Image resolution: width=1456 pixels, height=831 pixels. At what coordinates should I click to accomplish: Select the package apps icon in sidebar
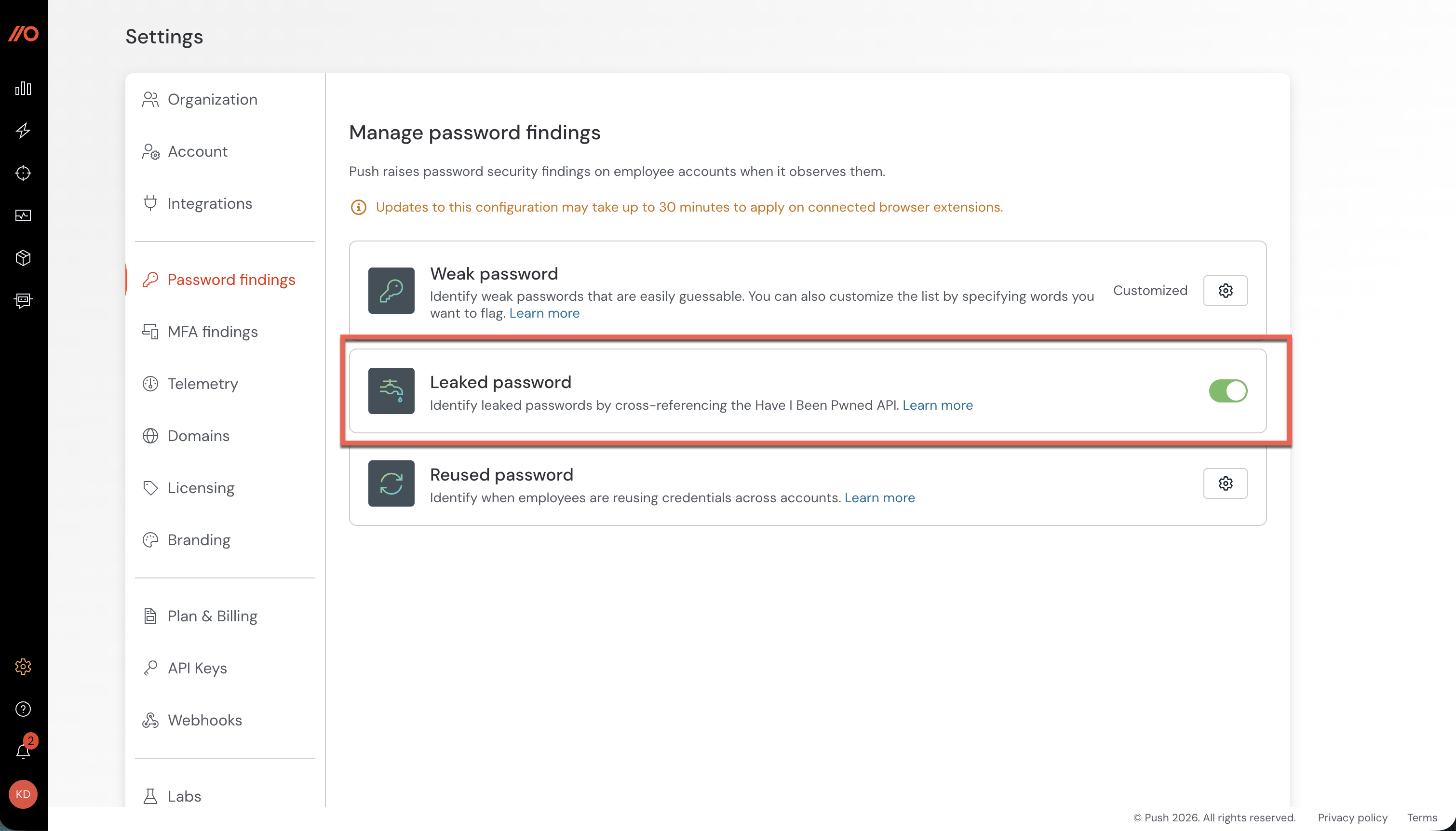point(24,258)
